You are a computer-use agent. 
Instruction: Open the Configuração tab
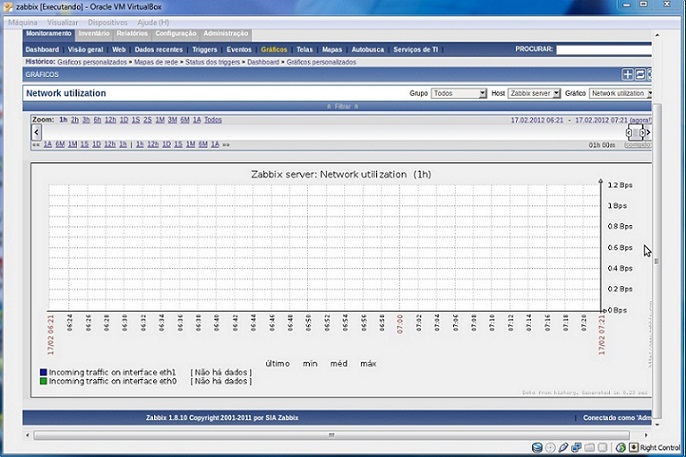click(x=175, y=34)
